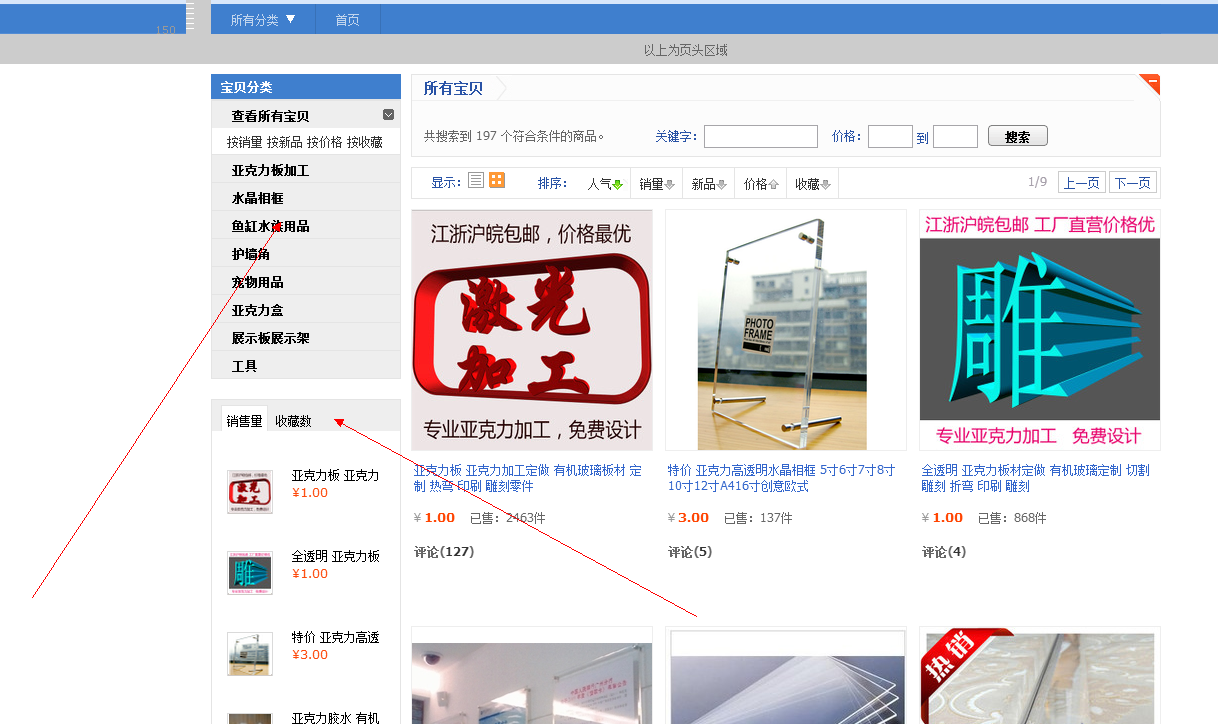Viewport: 1218px width, 724px height.
Task: Click the sort arrow icon next to 新品
Action: [x=721, y=182]
